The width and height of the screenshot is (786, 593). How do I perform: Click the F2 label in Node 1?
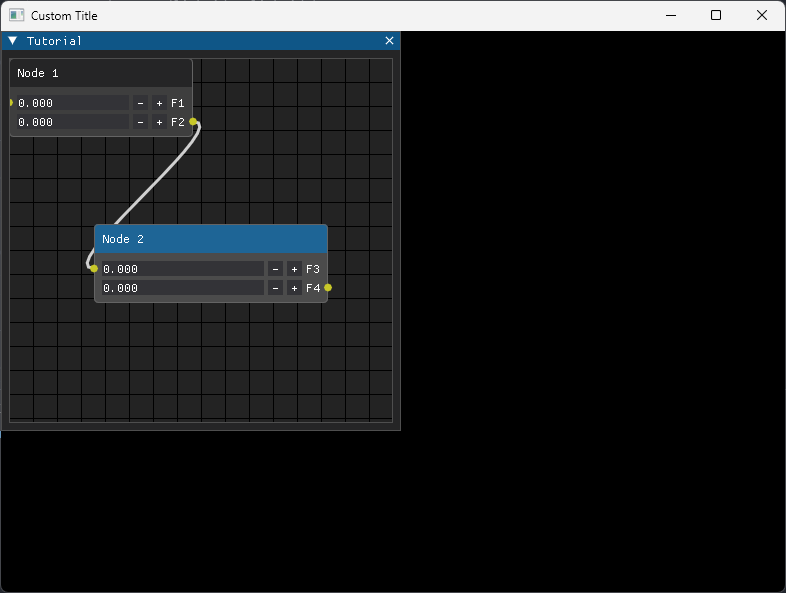click(178, 122)
